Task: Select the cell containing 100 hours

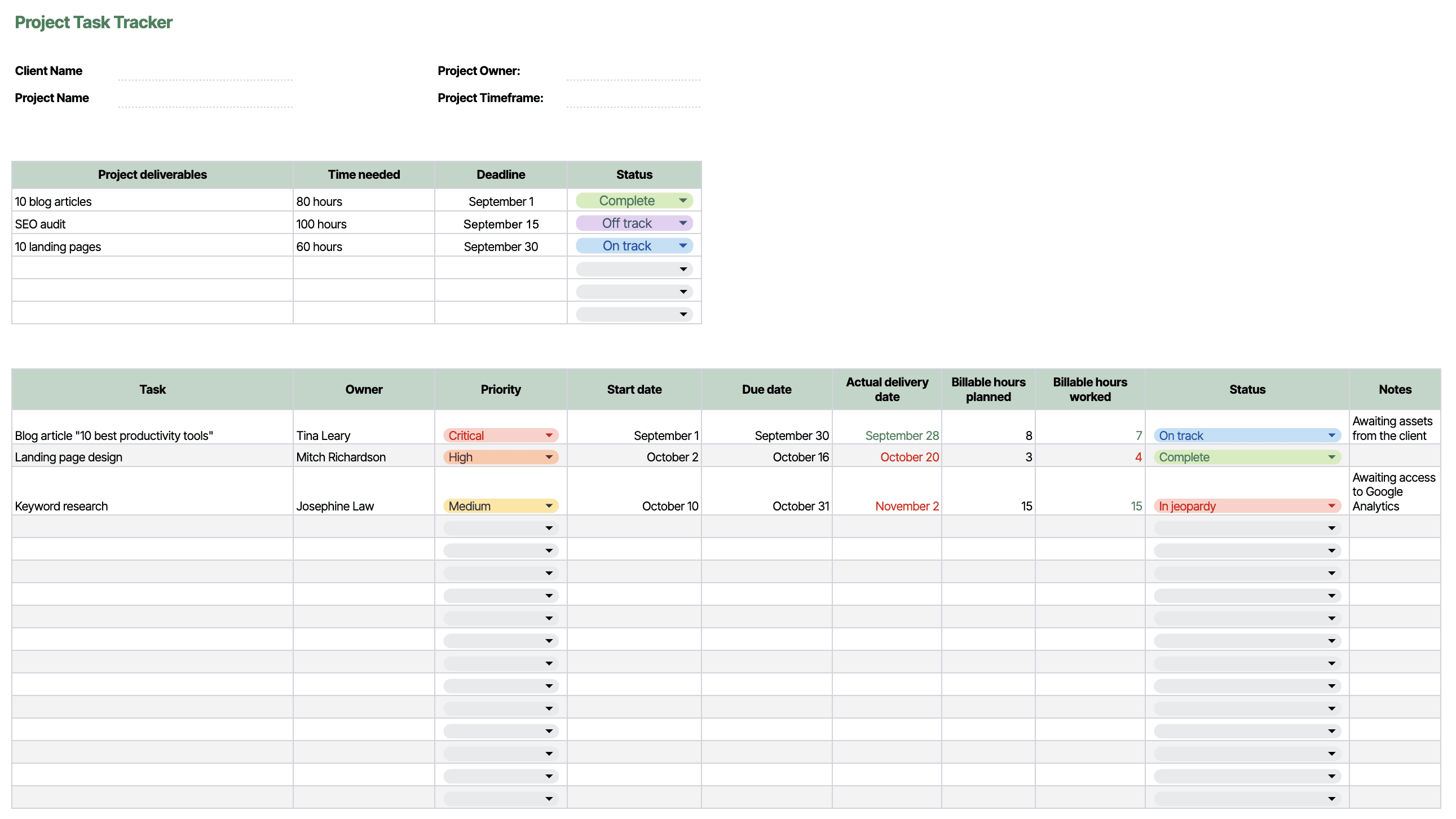Action: pyautogui.click(x=363, y=223)
